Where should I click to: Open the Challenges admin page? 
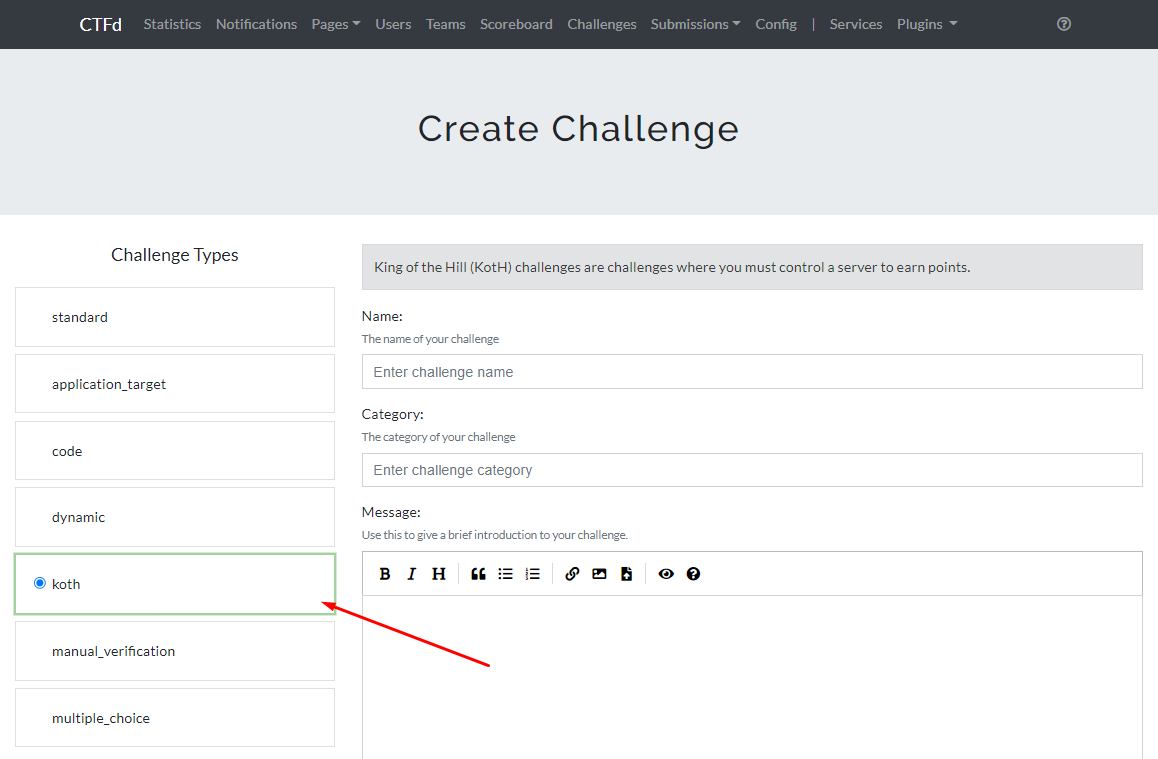pos(601,24)
